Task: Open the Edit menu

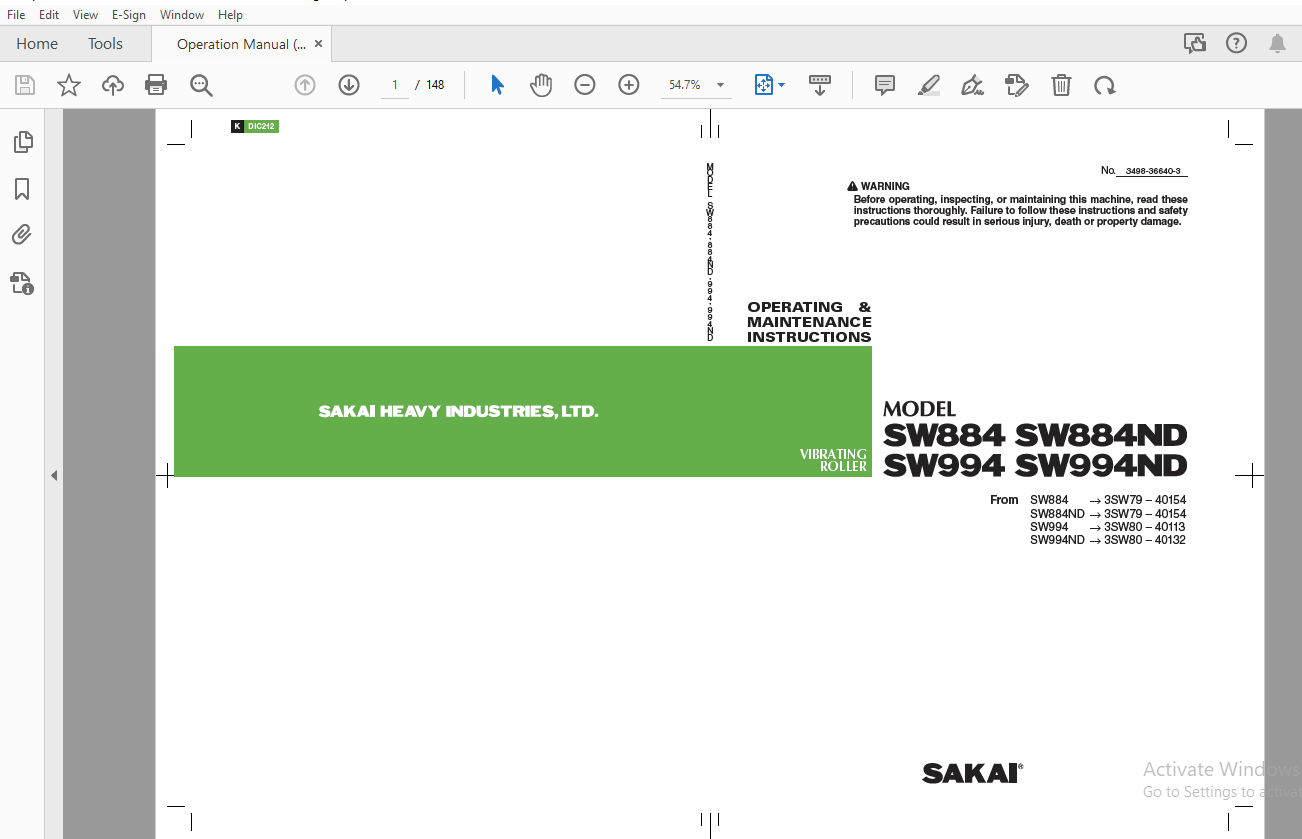Action: (49, 15)
